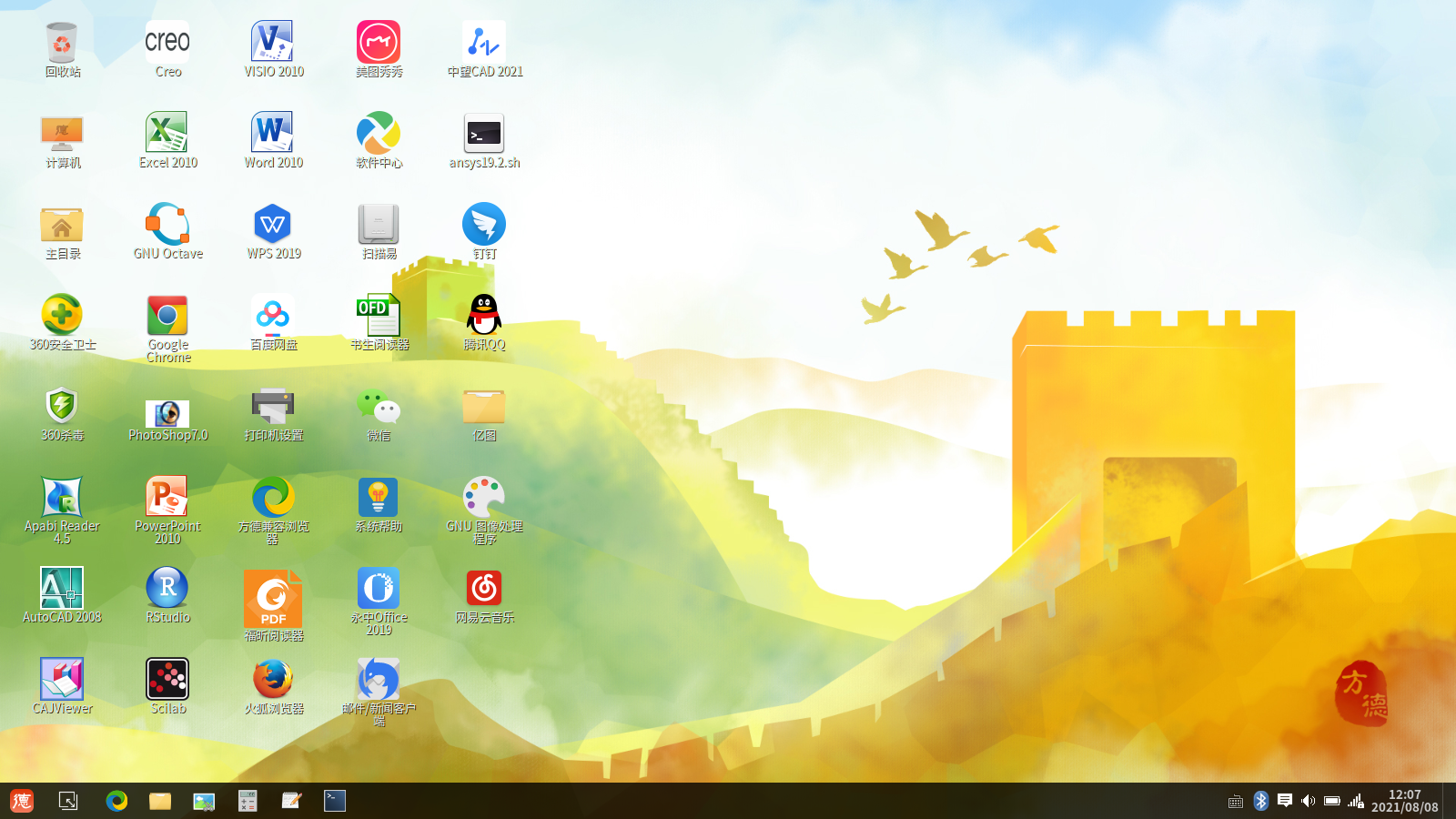Click the clock showing 12:07
Viewport: 1456px width, 819px height.
coord(1405,801)
